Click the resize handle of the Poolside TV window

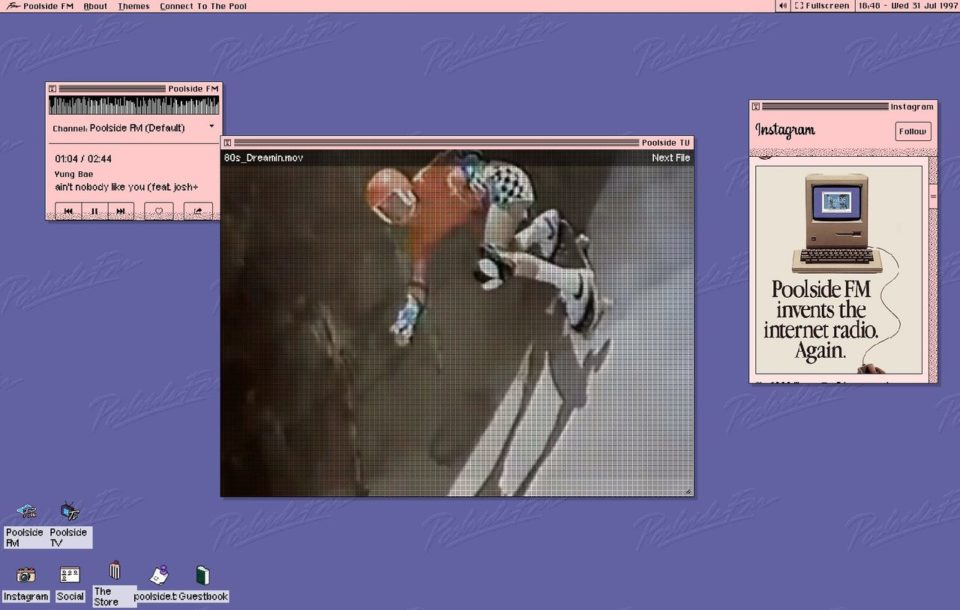point(688,491)
